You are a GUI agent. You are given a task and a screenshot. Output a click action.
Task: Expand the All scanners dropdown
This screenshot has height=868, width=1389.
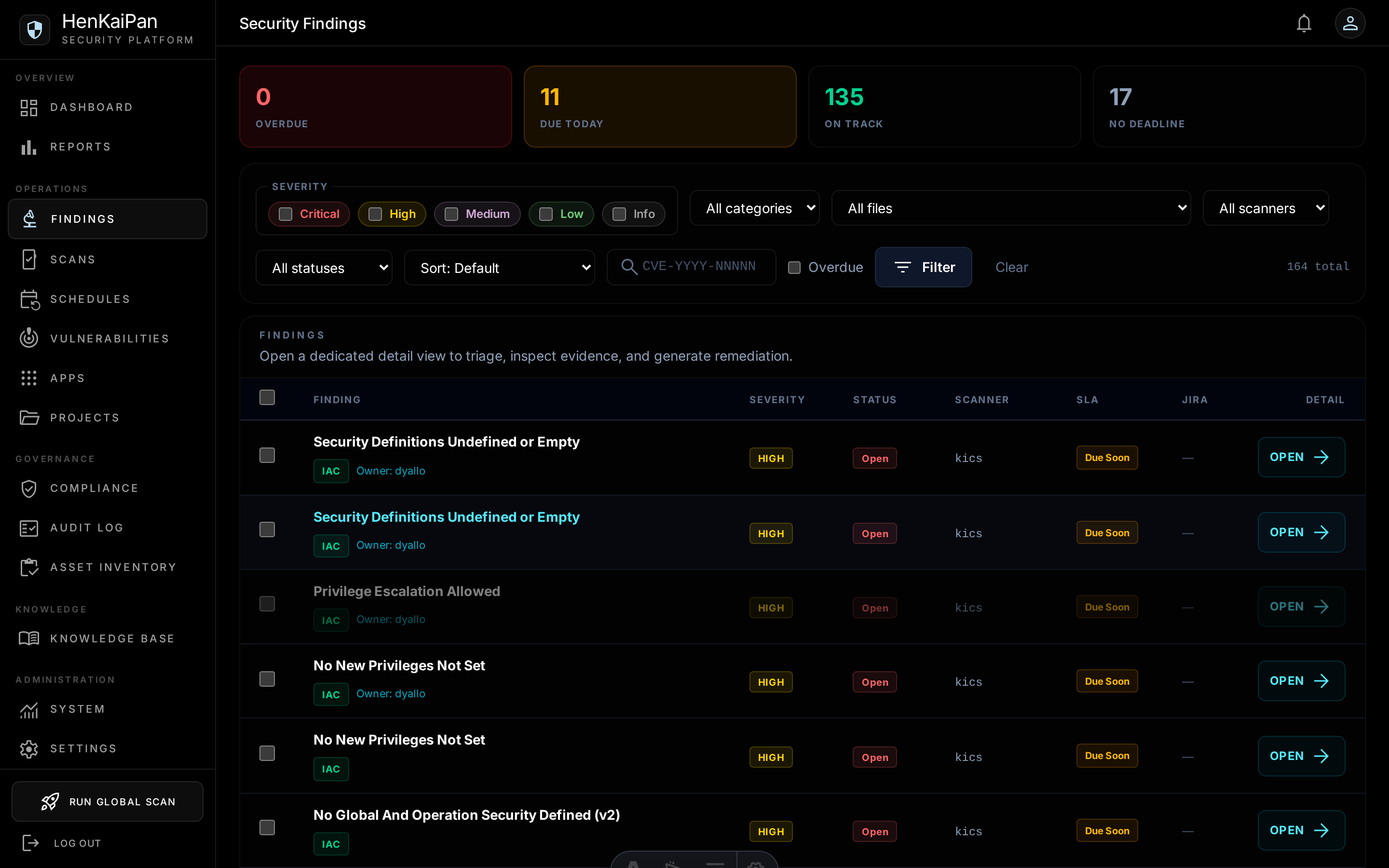(1266, 208)
